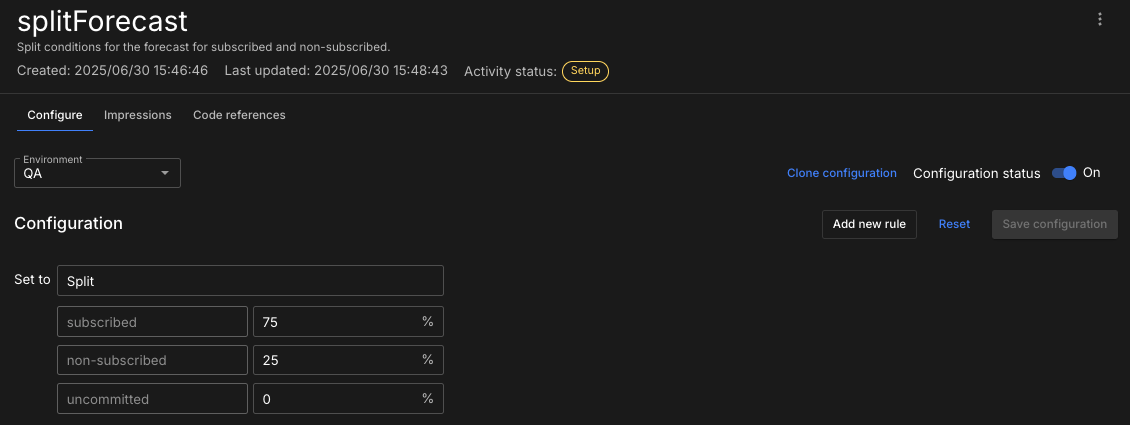Click the Clone configuration link
The image size is (1130, 425).
[841, 173]
